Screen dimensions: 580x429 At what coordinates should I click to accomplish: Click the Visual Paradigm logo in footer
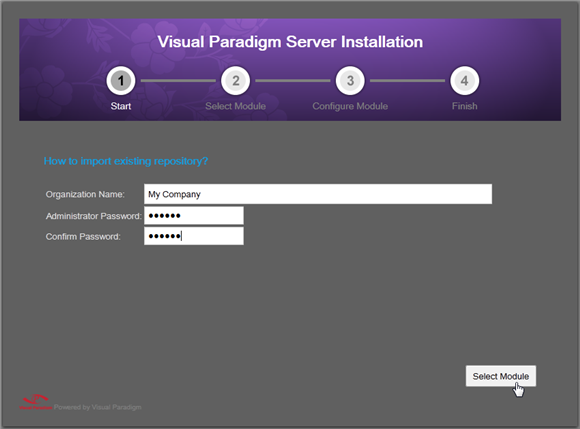tap(36, 402)
